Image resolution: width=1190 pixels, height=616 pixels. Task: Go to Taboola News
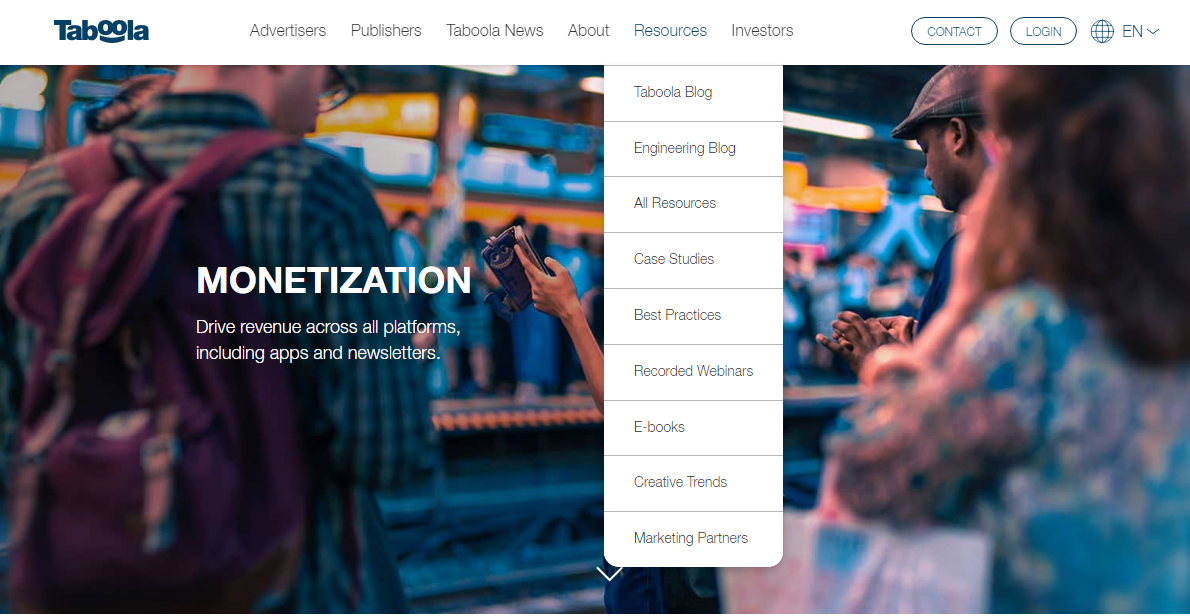point(495,30)
